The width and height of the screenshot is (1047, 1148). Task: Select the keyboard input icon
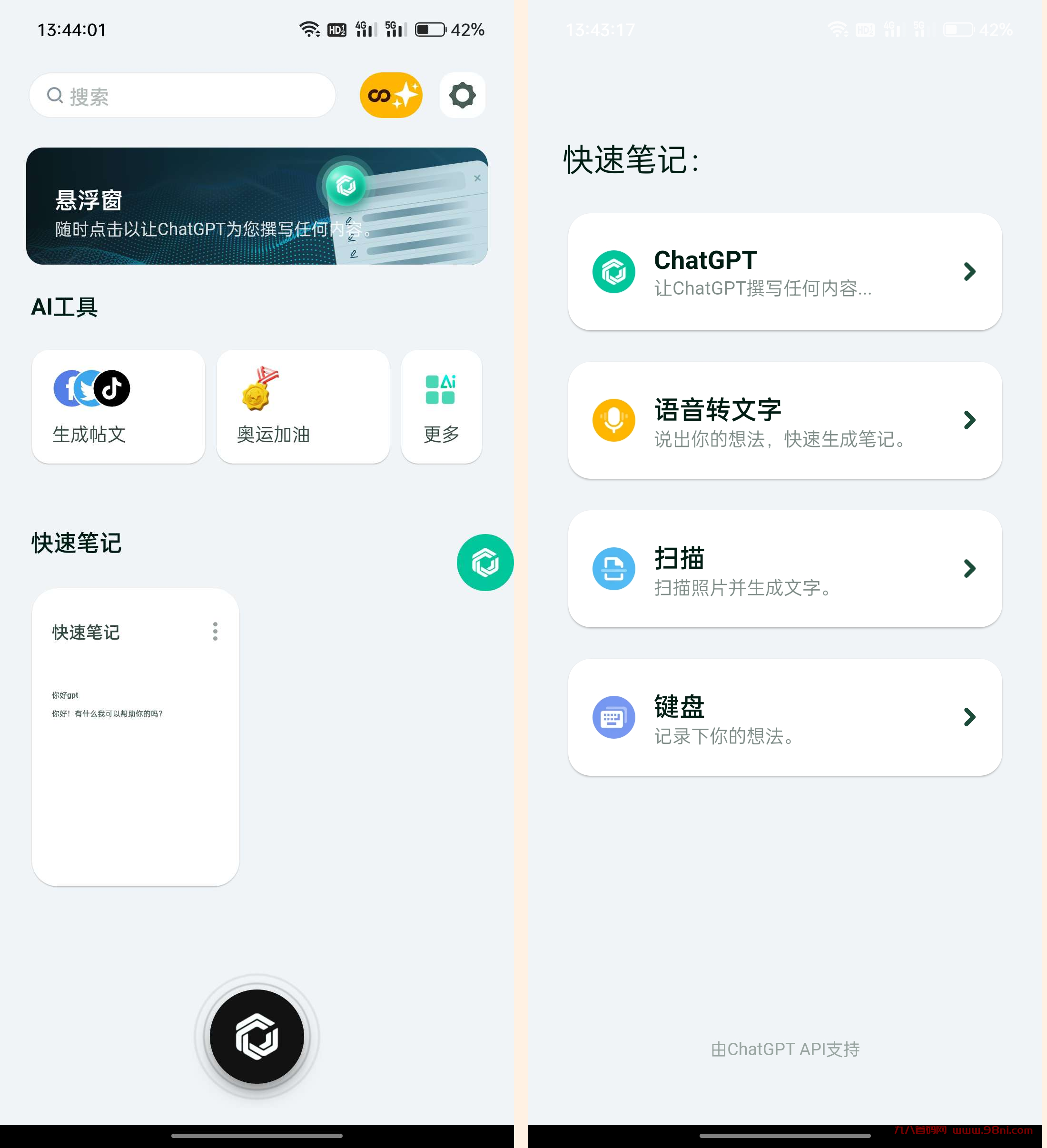click(613, 718)
